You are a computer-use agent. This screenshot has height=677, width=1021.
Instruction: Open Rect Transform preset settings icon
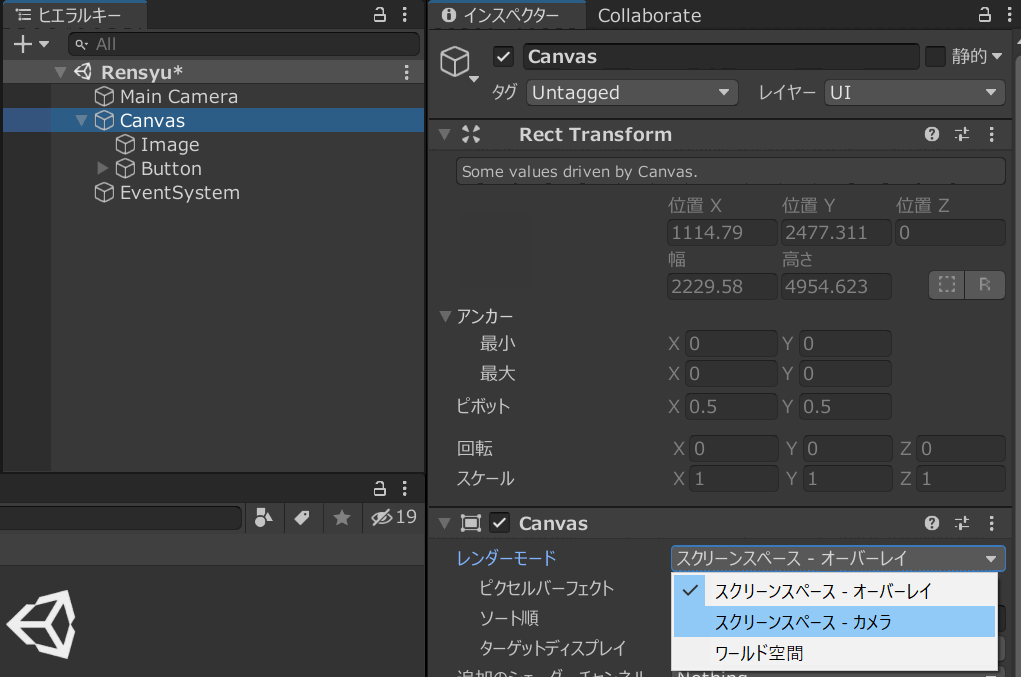[x=962, y=135]
